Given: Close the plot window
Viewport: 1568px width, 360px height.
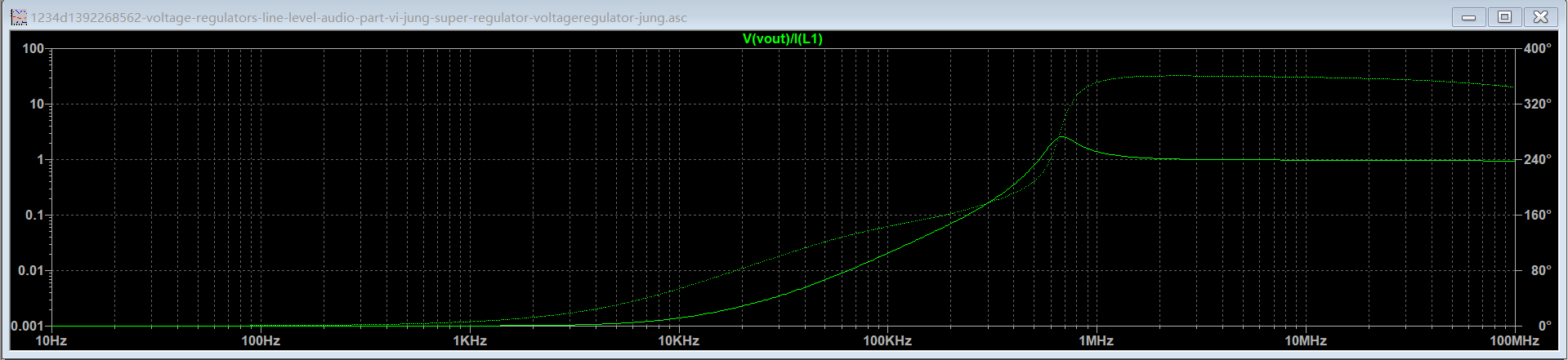Looking at the screenshot, I should (x=1540, y=16).
